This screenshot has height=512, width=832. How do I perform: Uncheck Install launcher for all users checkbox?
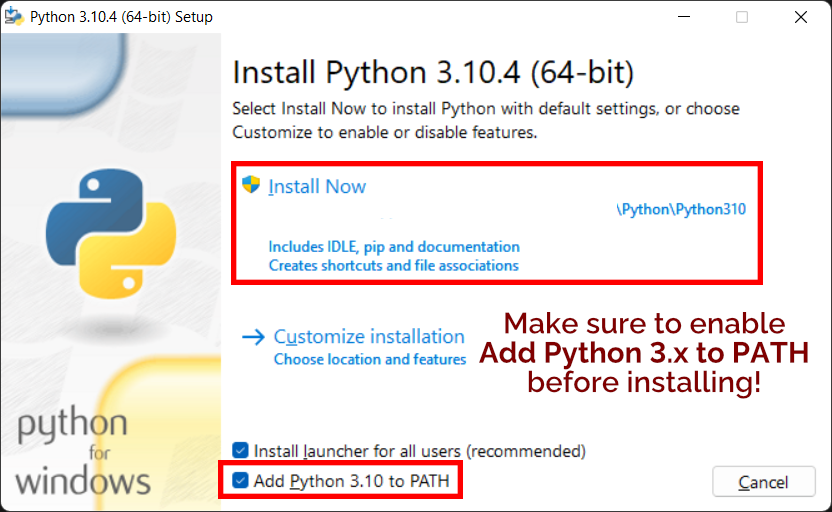[240, 451]
